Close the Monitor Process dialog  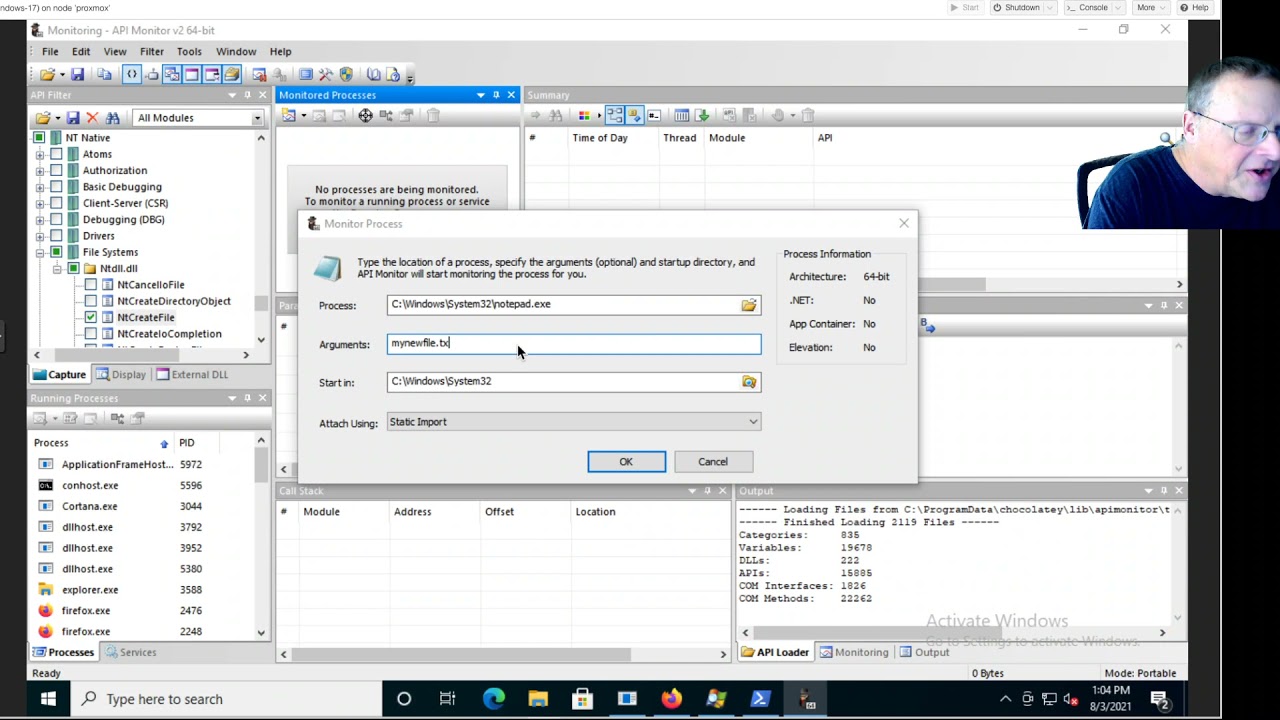pos(904,223)
